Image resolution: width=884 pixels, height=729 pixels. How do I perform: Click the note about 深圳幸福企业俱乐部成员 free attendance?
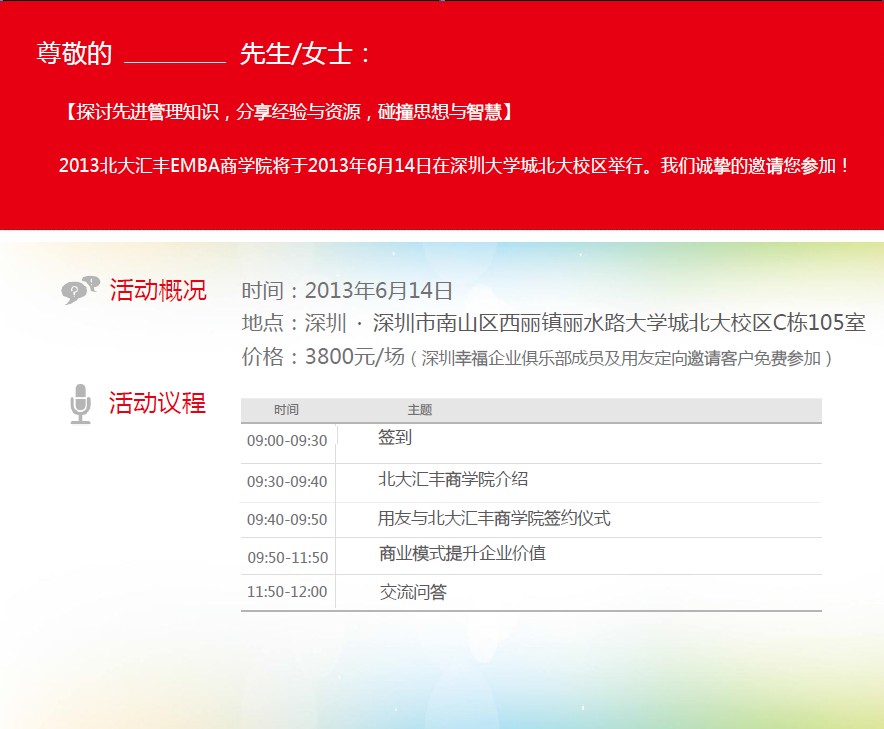[x=621, y=358]
